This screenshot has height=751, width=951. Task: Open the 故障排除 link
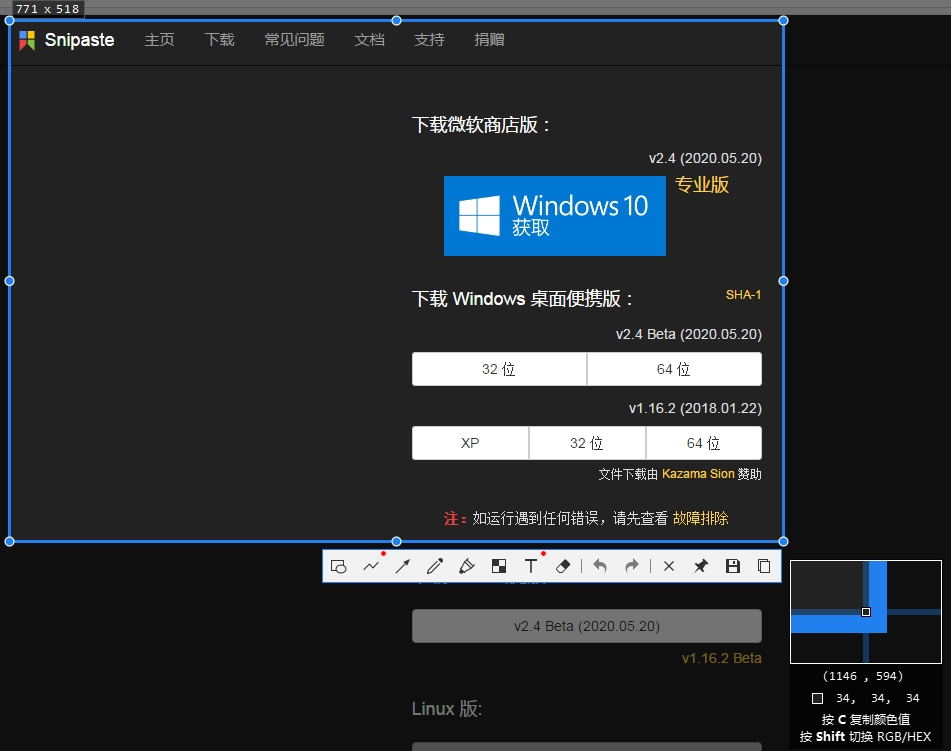coord(700,518)
